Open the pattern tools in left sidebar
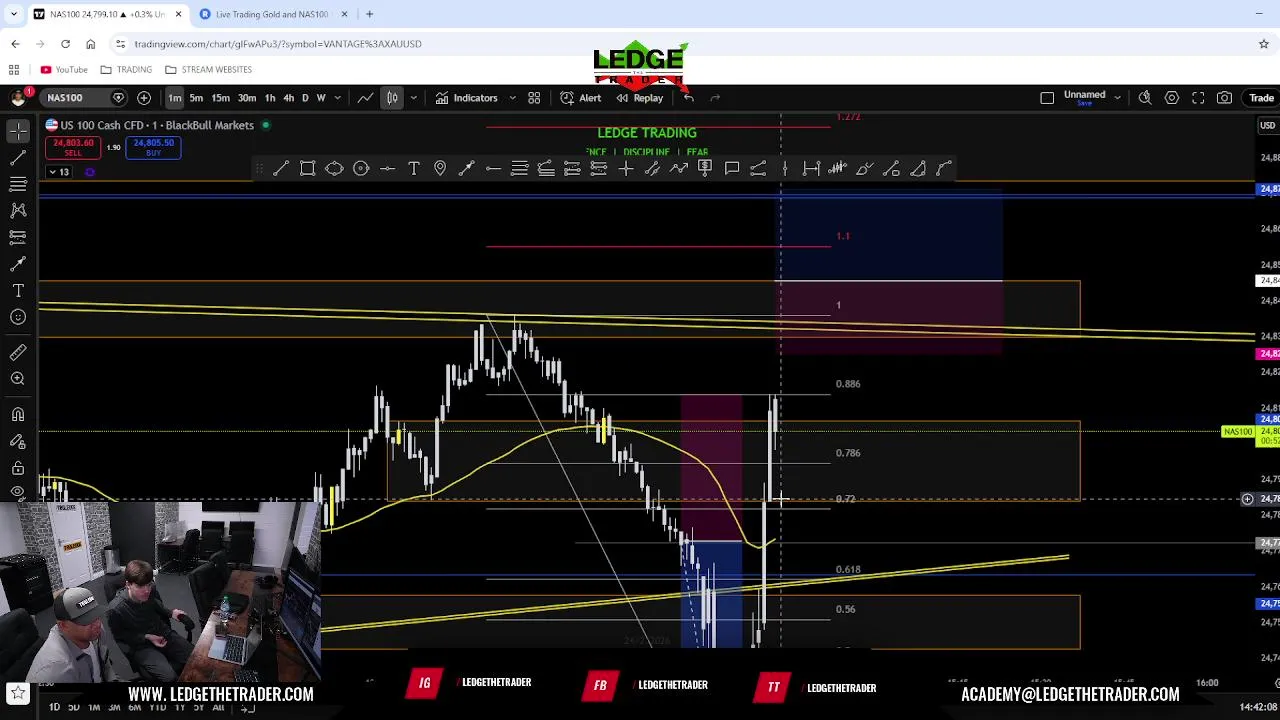Image resolution: width=1280 pixels, height=720 pixels. pyautogui.click(x=18, y=210)
